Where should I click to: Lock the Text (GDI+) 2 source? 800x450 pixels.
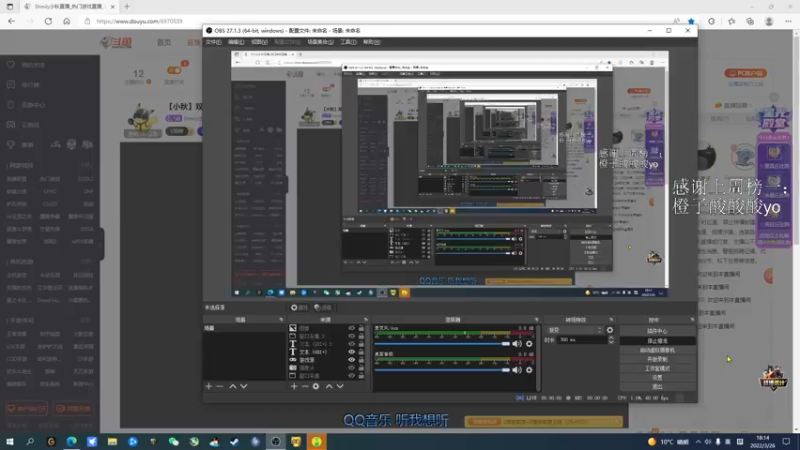click(x=361, y=344)
